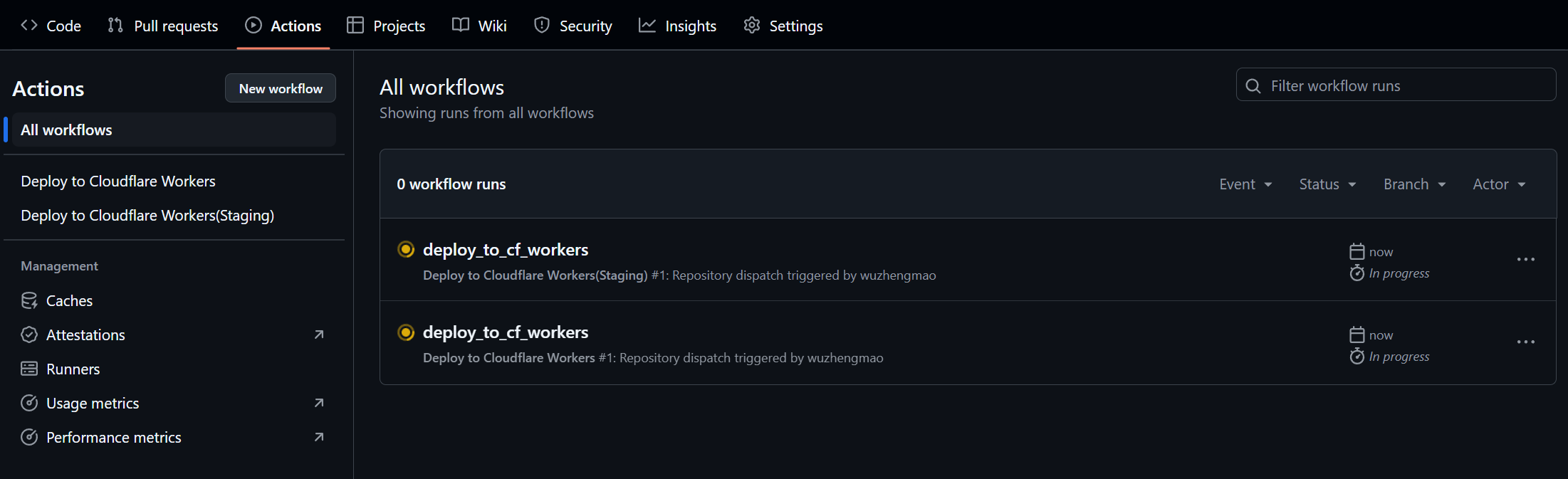The image size is (1568, 479).
Task: Click the Actions play-circle icon
Action: pos(254,26)
